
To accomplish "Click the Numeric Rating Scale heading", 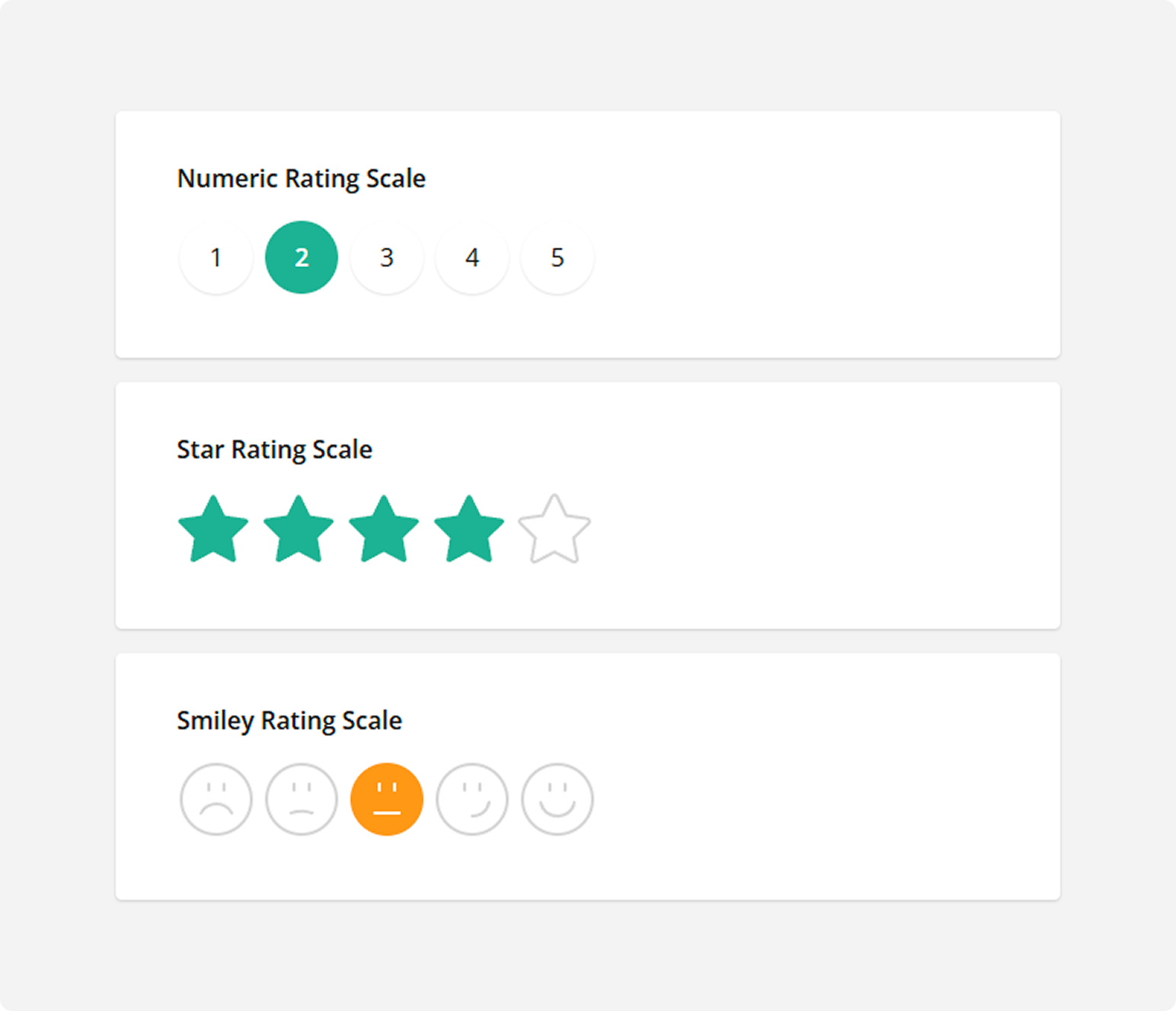I will tap(302, 178).
